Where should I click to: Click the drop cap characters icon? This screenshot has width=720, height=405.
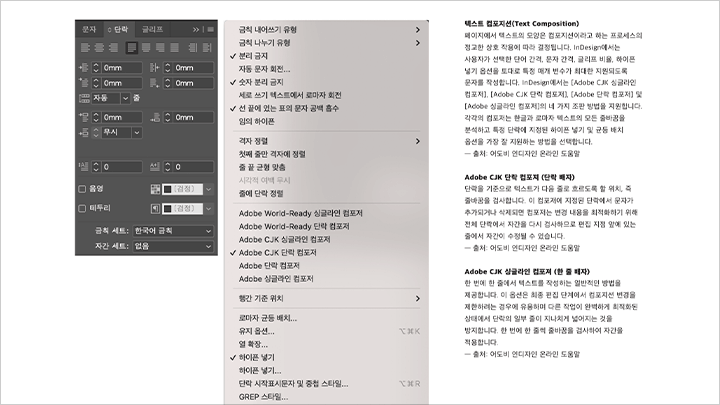(155, 167)
